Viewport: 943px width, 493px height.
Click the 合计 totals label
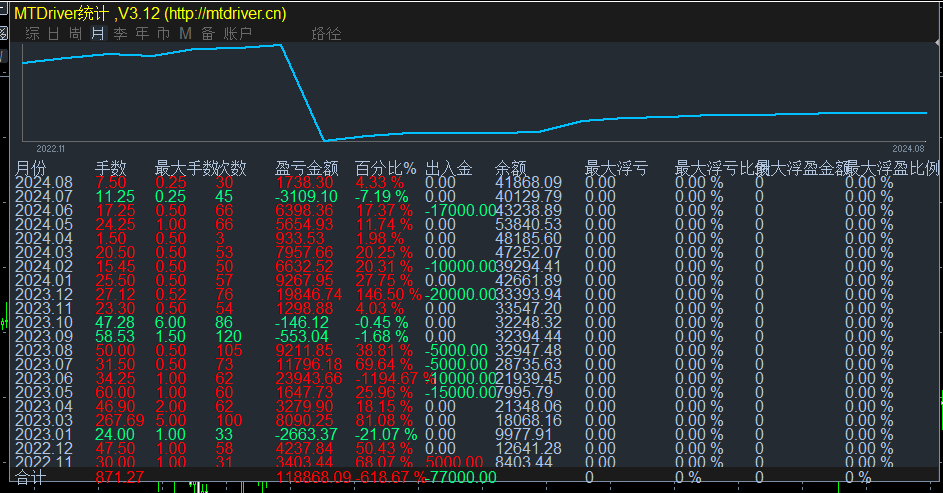pyautogui.click(x=31, y=477)
